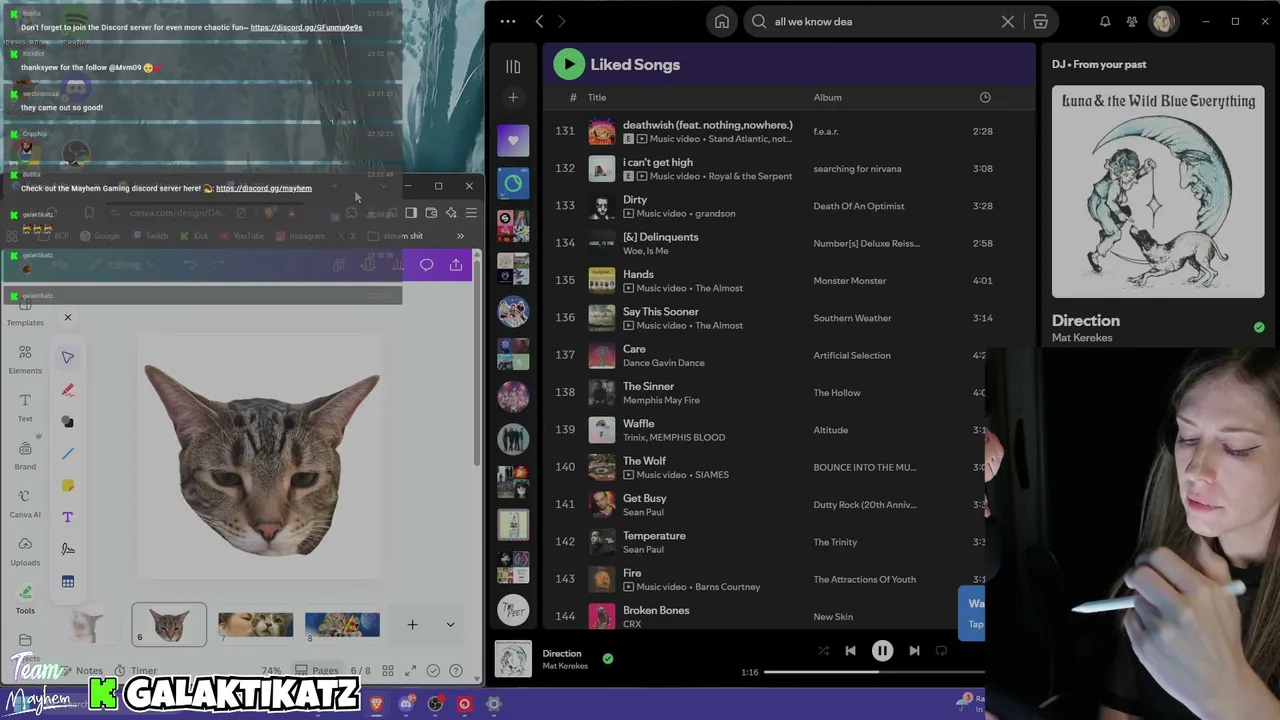Choose the signature tool in Canva's tool strip
The image size is (1280, 720).
[x=68, y=549]
